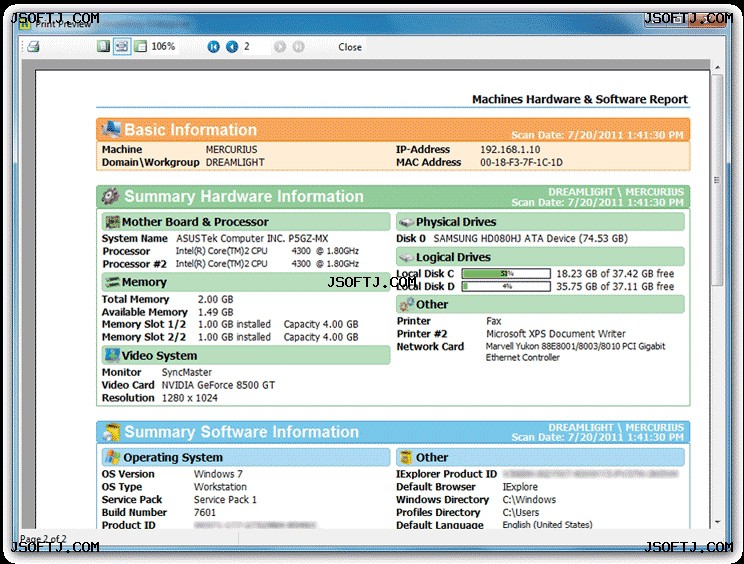Click the hardware Other section gears icon
Image resolution: width=744 pixels, height=564 pixels.
click(407, 304)
